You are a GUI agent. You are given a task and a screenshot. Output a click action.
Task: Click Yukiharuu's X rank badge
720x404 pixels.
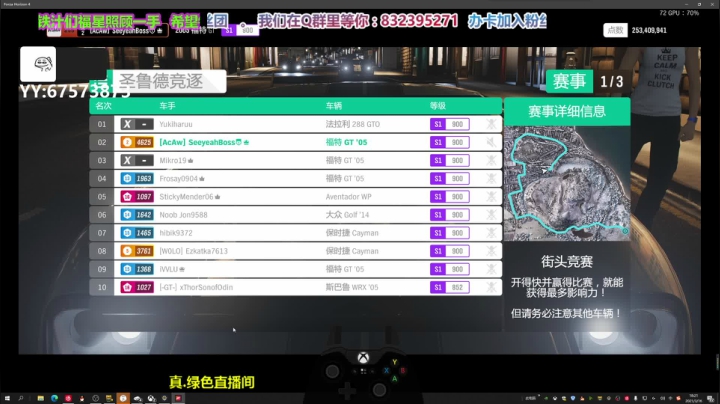[x=137, y=124]
